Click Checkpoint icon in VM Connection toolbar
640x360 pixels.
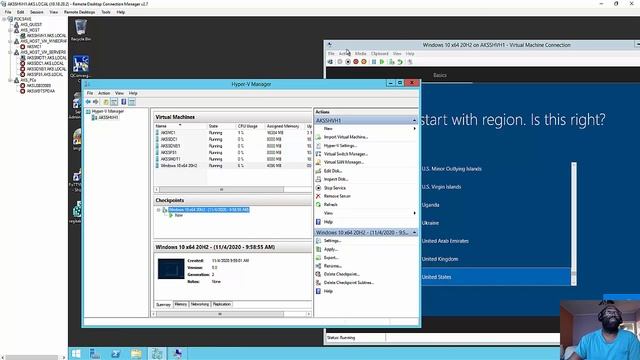(391, 62)
